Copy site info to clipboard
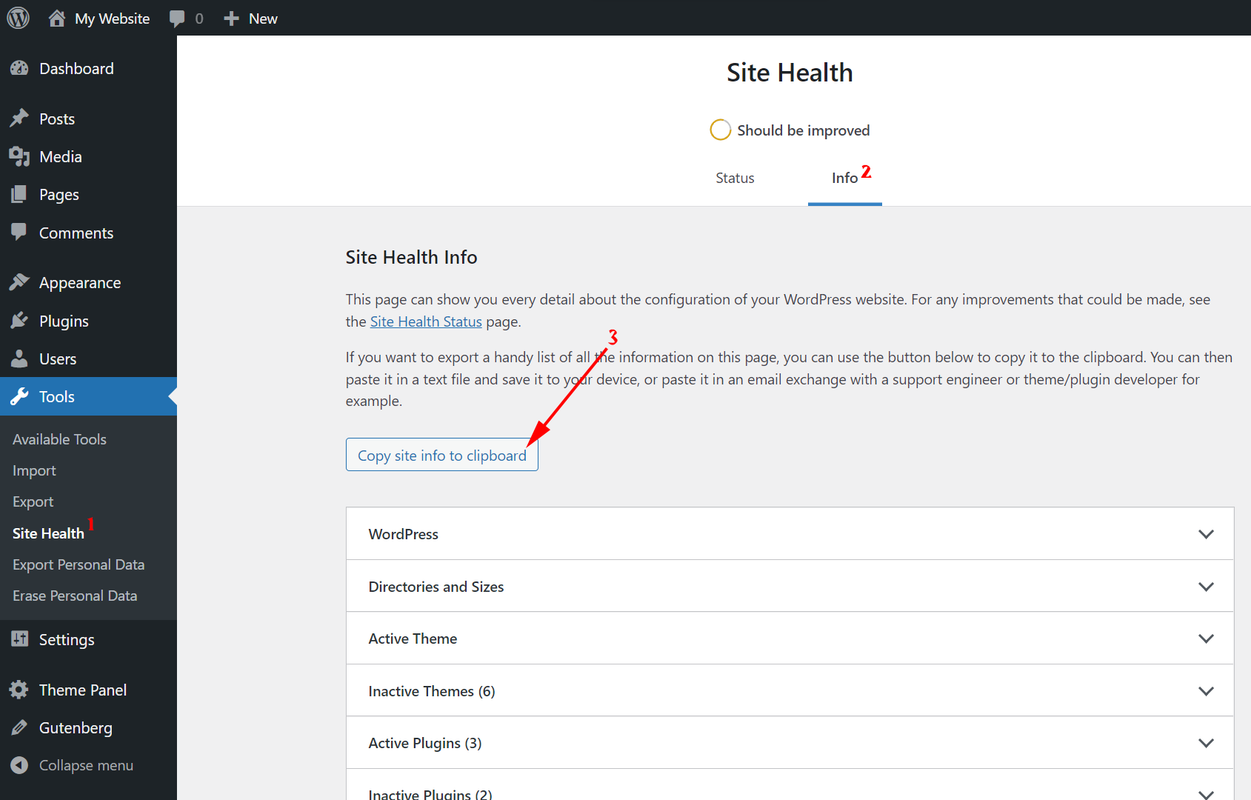 pos(442,455)
